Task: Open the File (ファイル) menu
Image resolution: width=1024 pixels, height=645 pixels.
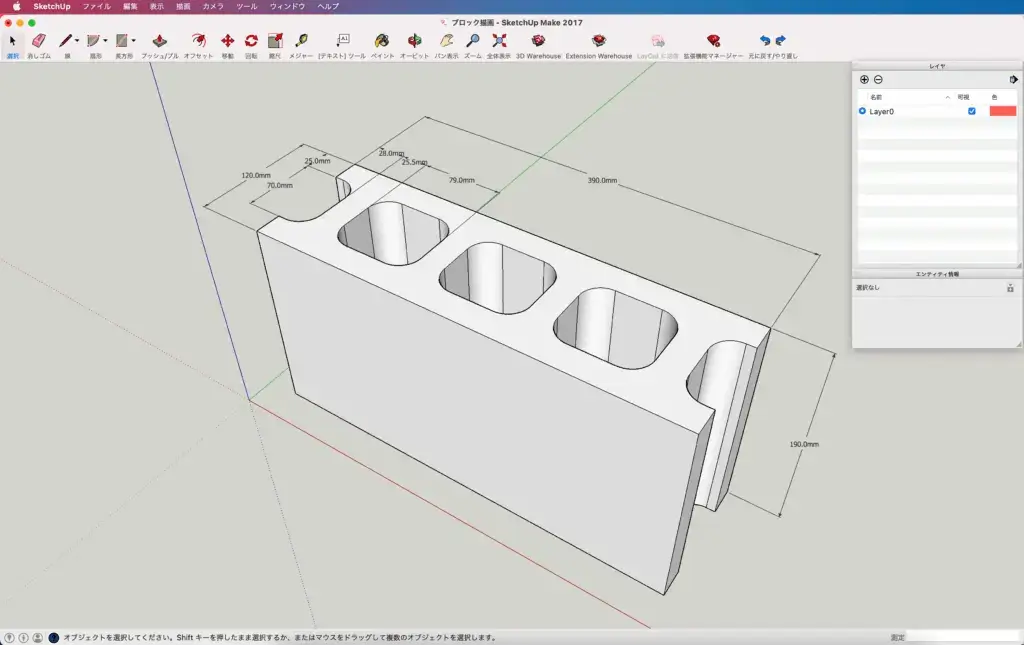Action: [x=96, y=7]
